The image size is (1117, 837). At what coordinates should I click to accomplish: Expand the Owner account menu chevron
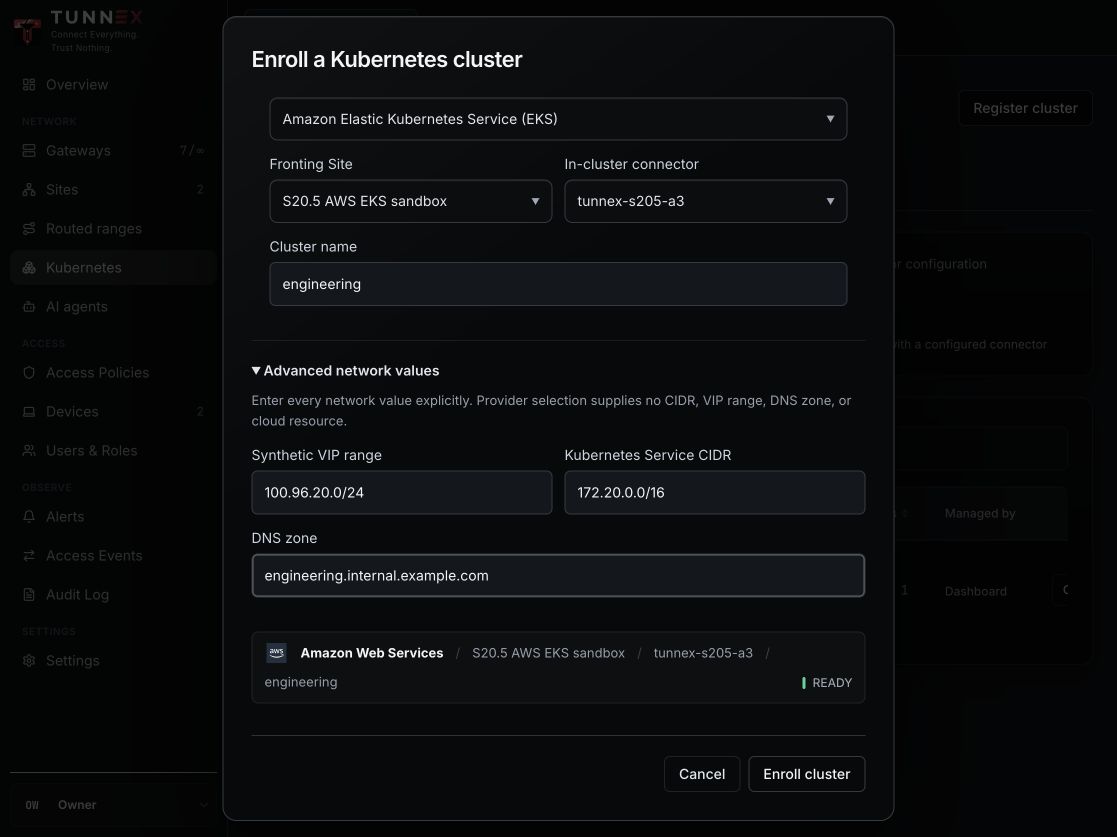pyautogui.click(x=204, y=805)
